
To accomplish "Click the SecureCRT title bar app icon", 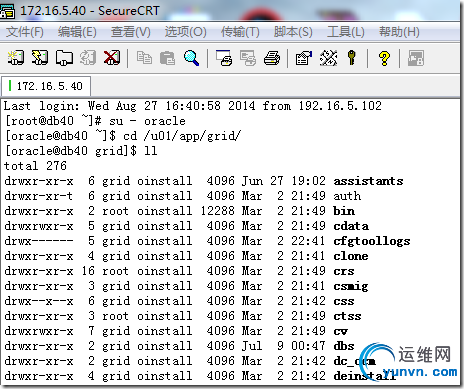I will pos(8,11).
